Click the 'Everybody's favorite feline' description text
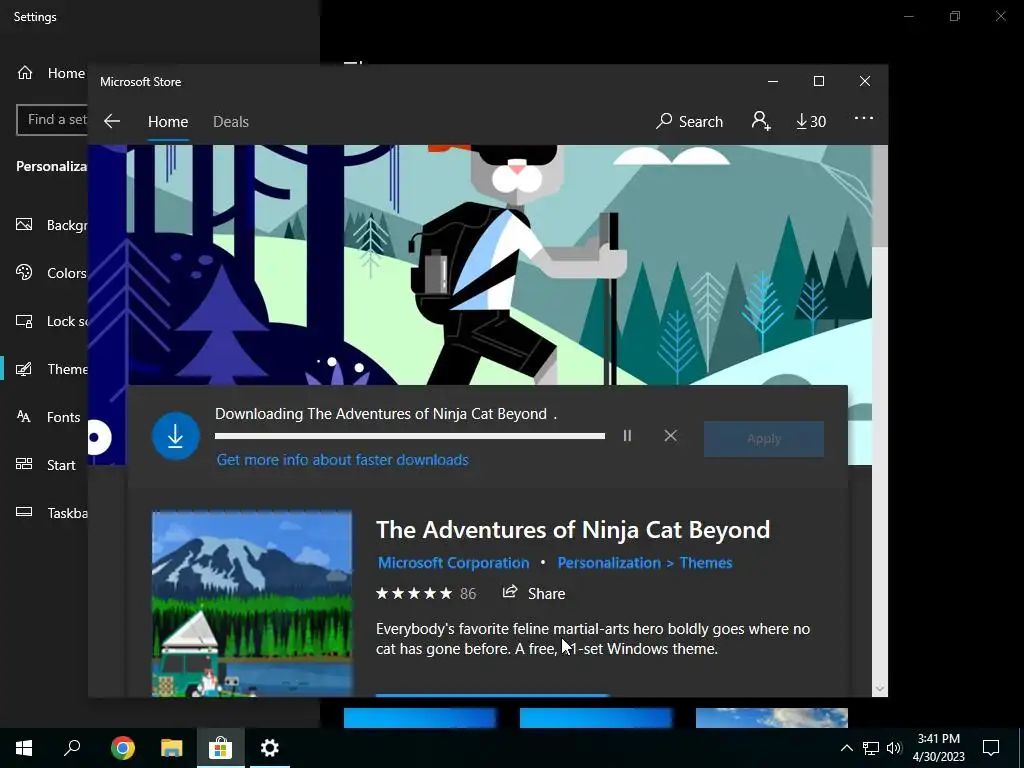The width and height of the screenshot is (1024, 768). tap(593, 639)
